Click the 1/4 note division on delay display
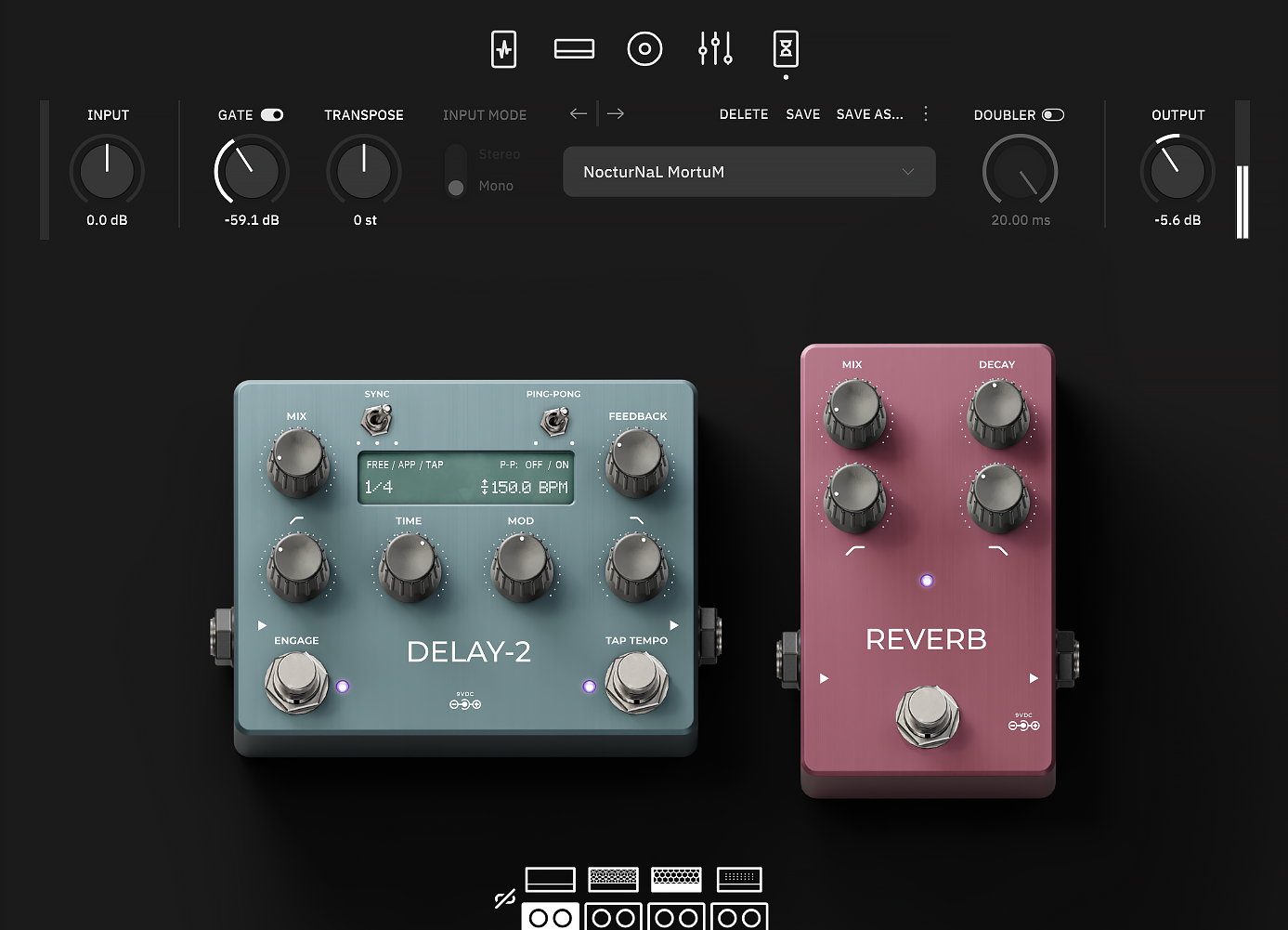The image size is (1288, 930). pos(379,487)
